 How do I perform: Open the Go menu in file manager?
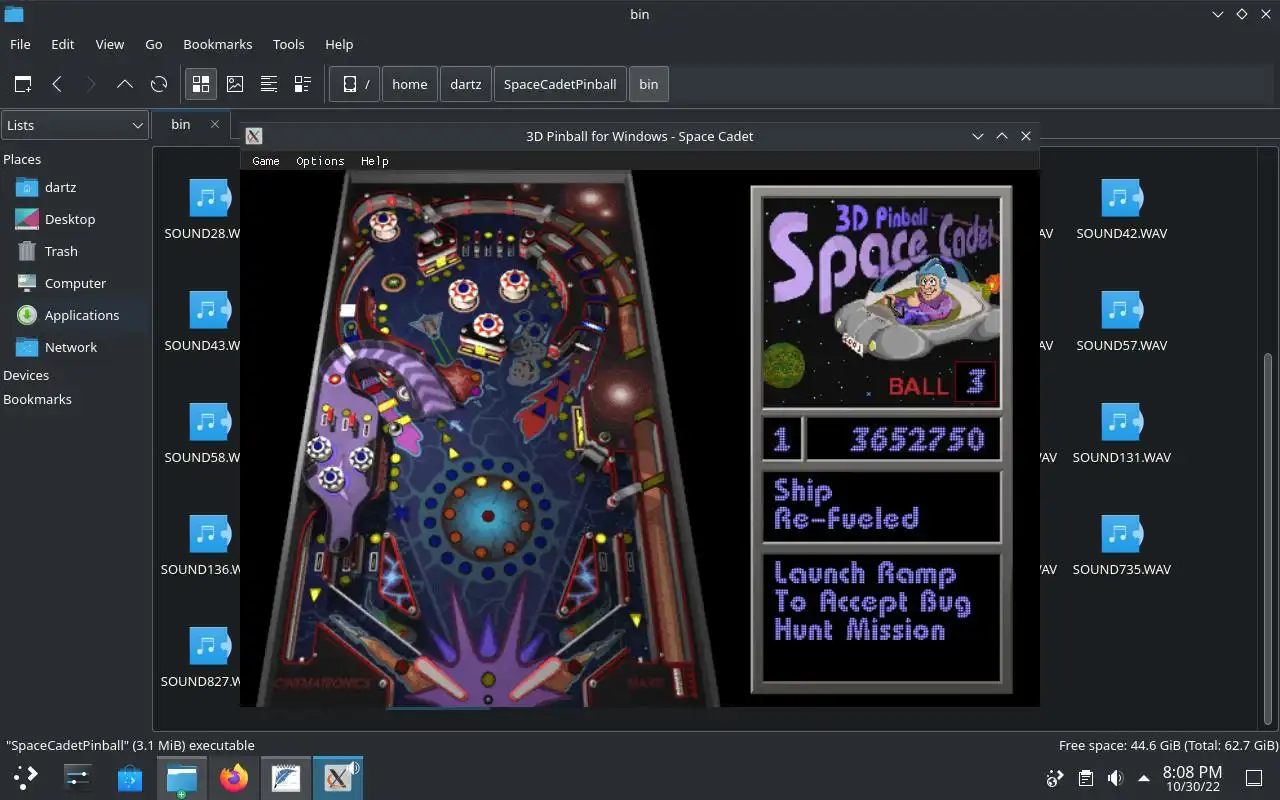click(x=154, y=44)
